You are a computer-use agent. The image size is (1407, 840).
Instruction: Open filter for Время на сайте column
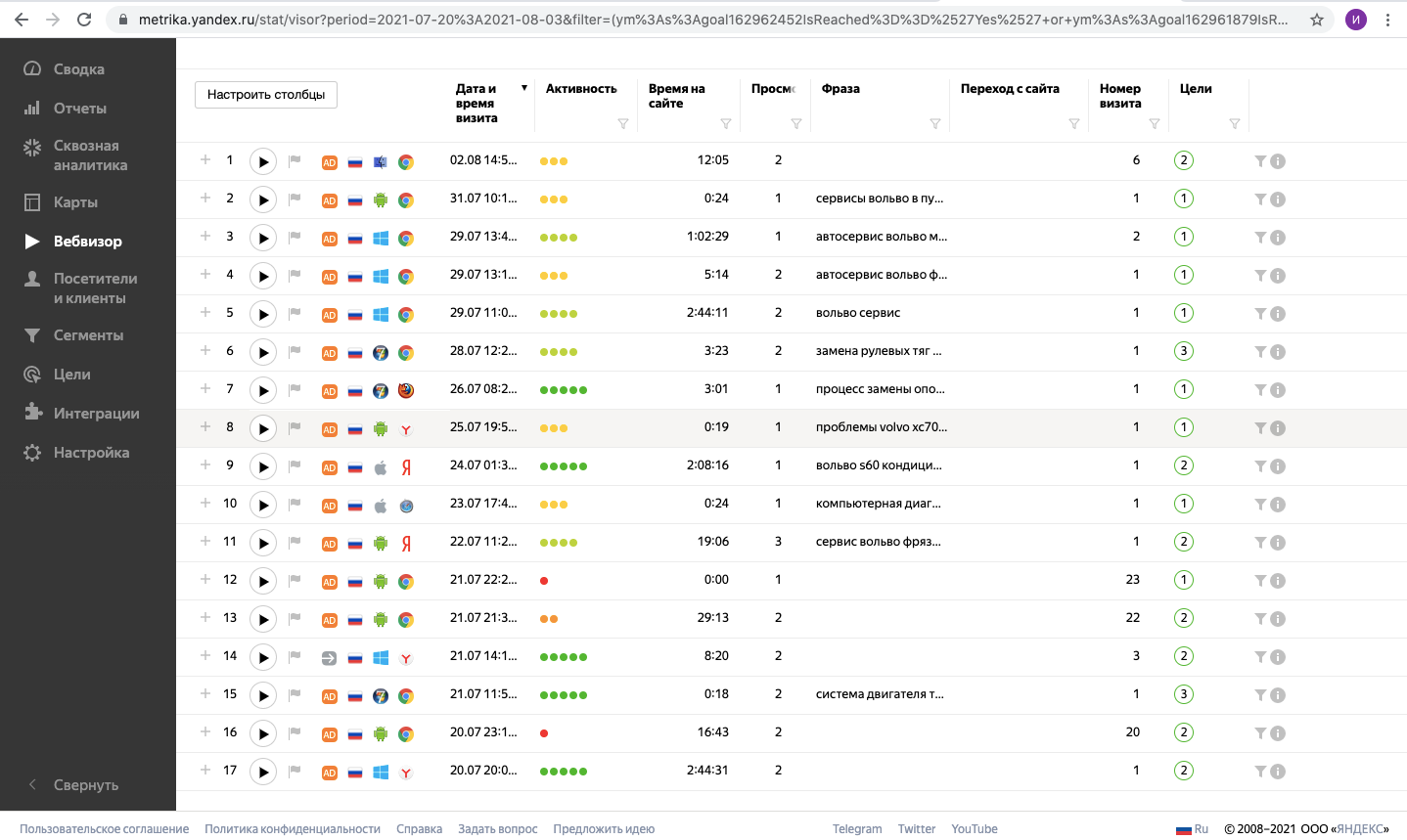pos(726,124)
